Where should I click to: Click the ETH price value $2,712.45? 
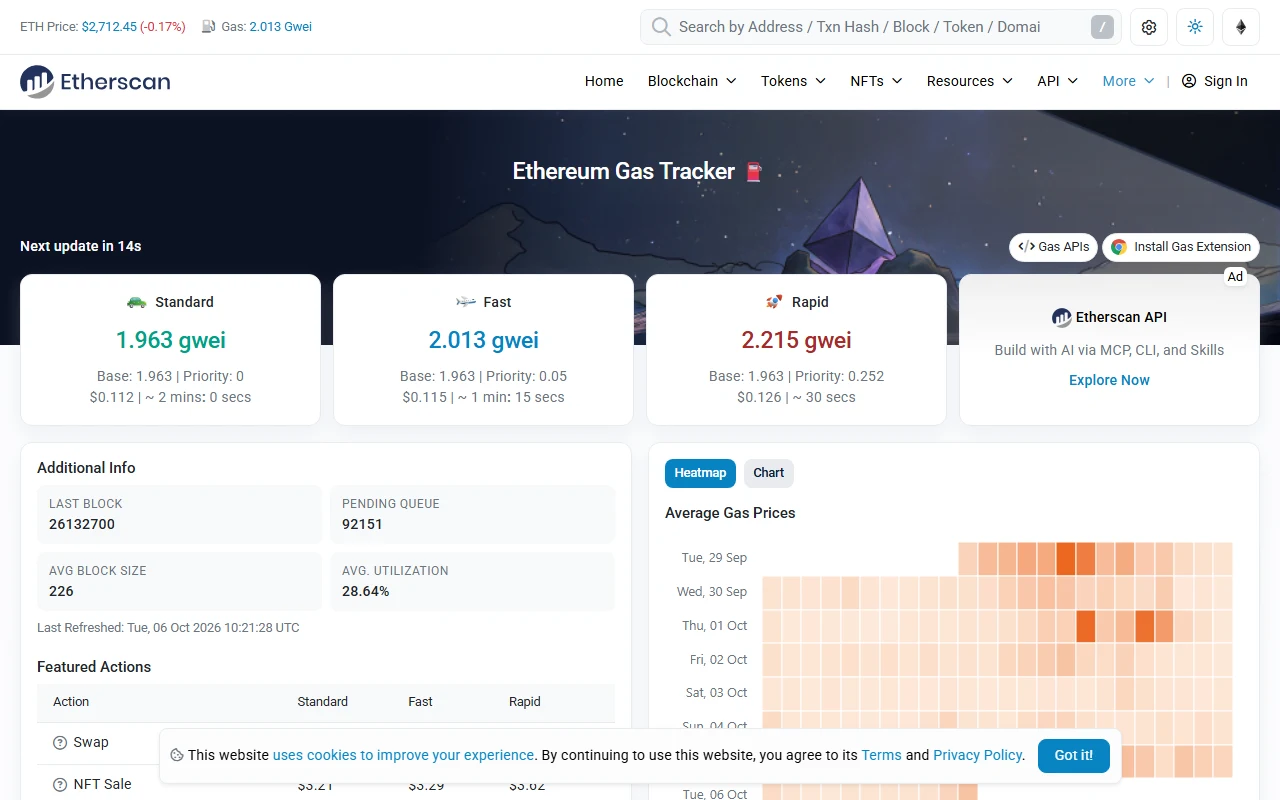[109, 27]
